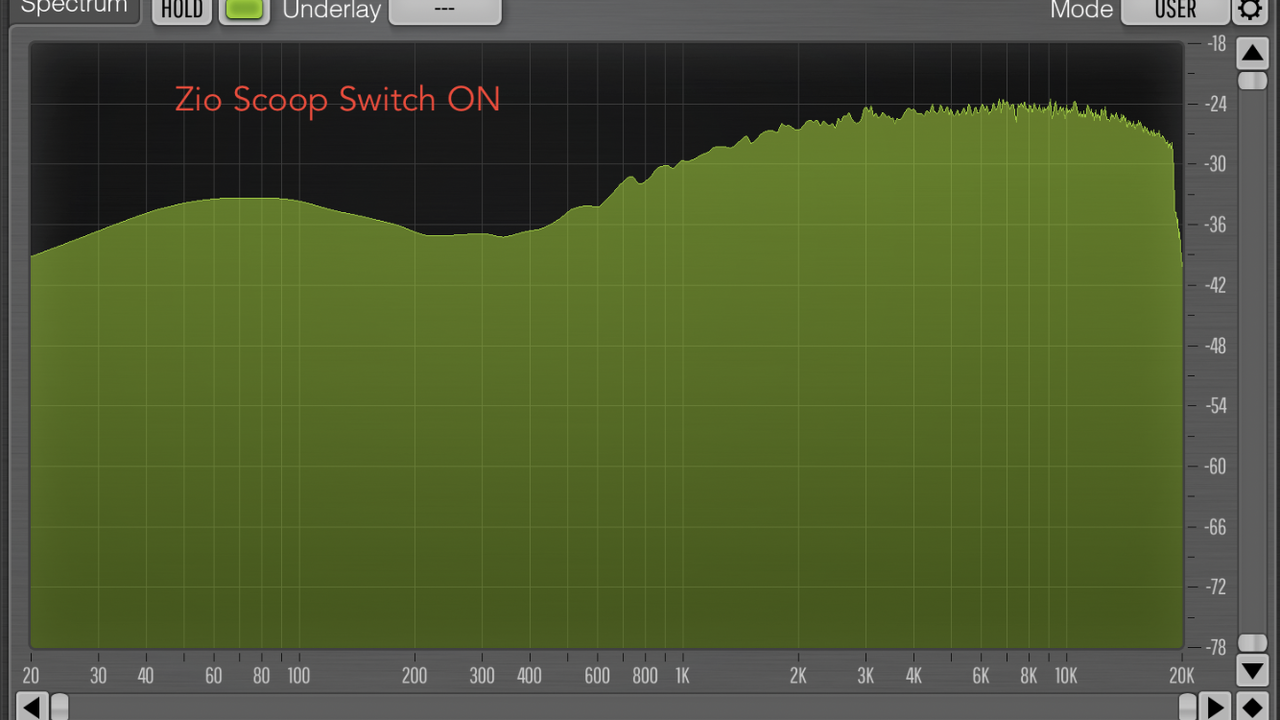This screenshot has height=720, width=1280.
Task: Click the -18 dB scale label
Action: click(x=1214, y=44)
